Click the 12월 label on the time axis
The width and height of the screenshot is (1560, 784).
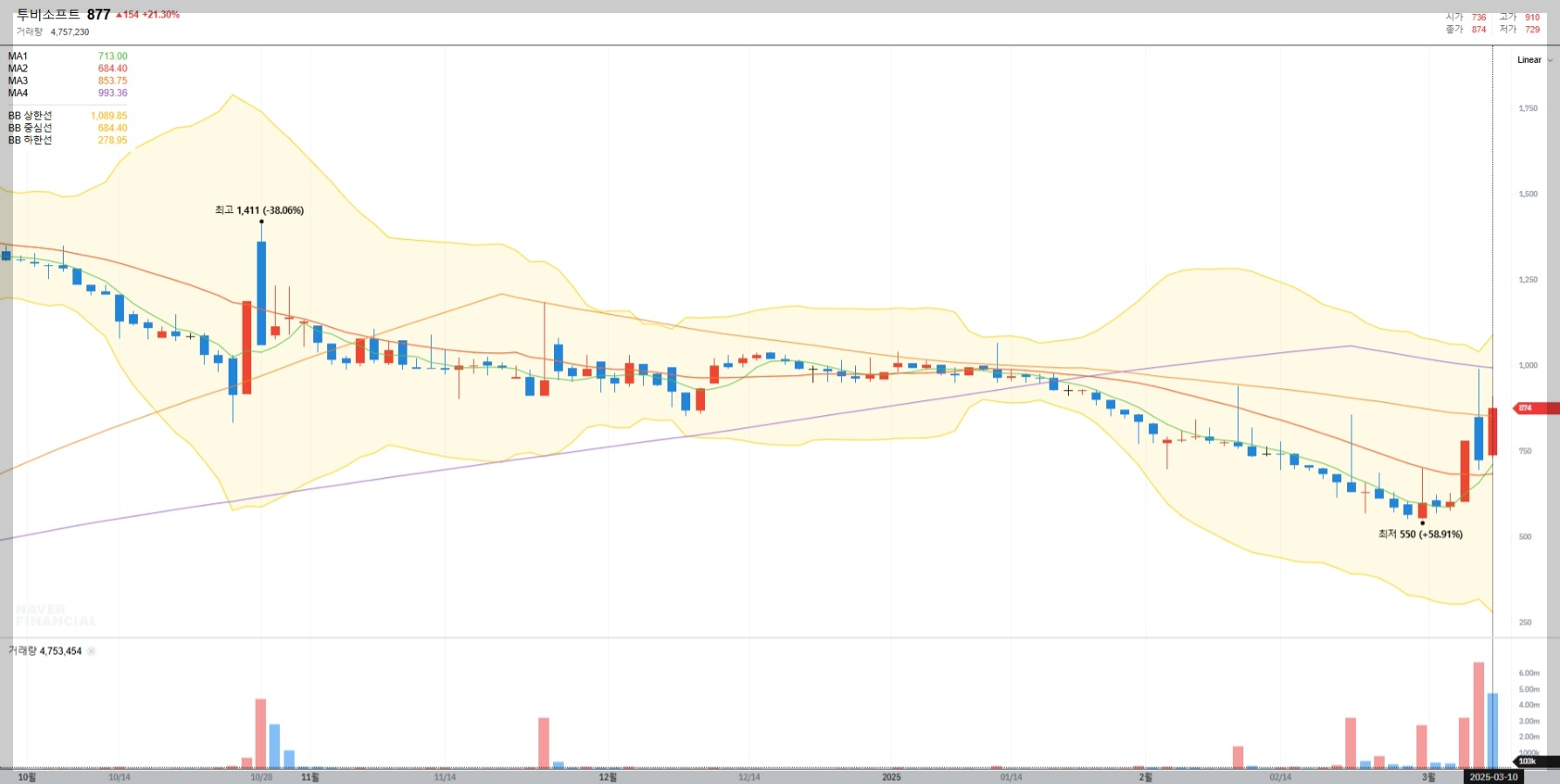(x=608, y=777)
